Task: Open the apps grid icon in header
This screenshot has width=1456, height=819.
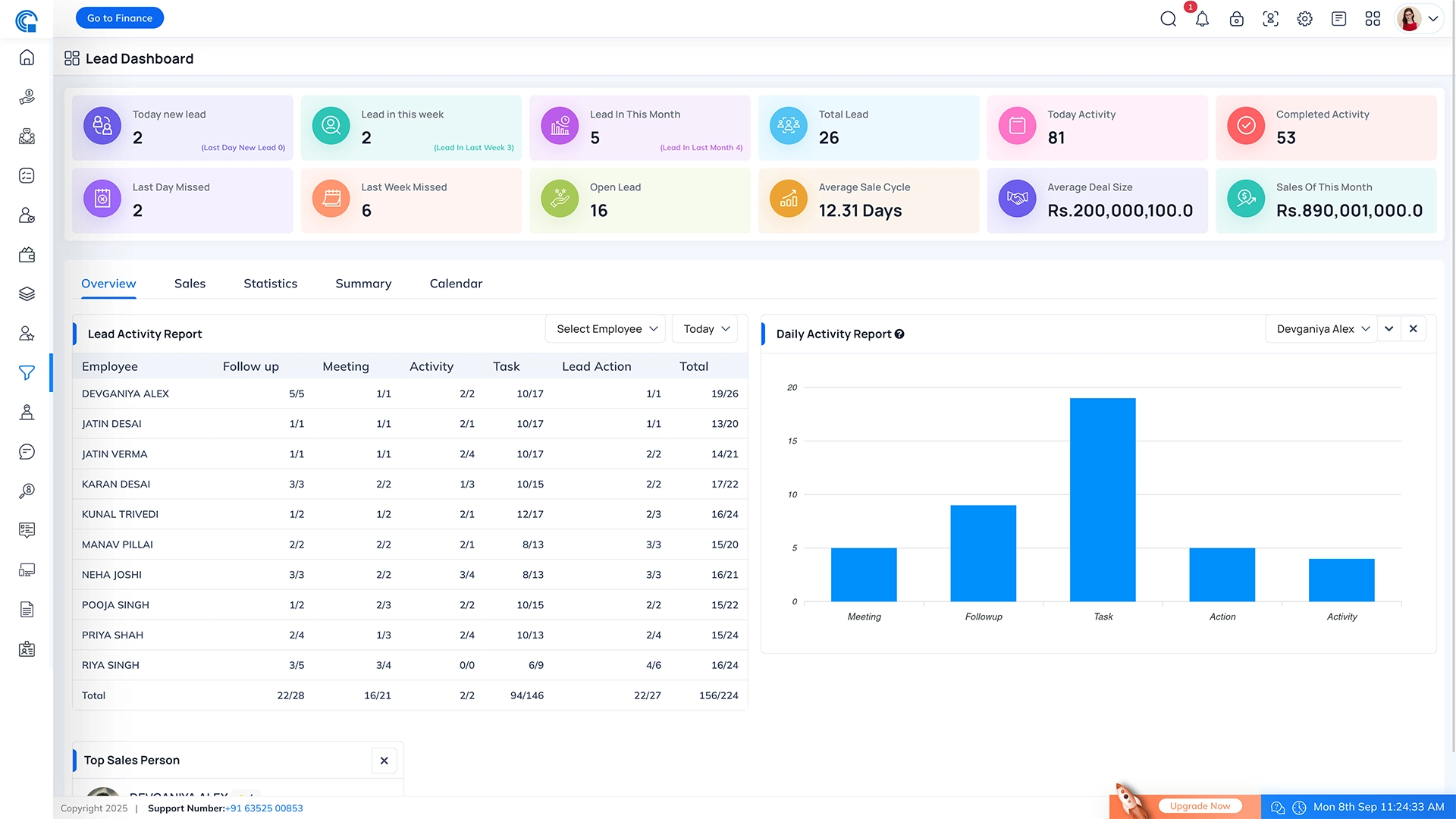Action: (1373, 19)
